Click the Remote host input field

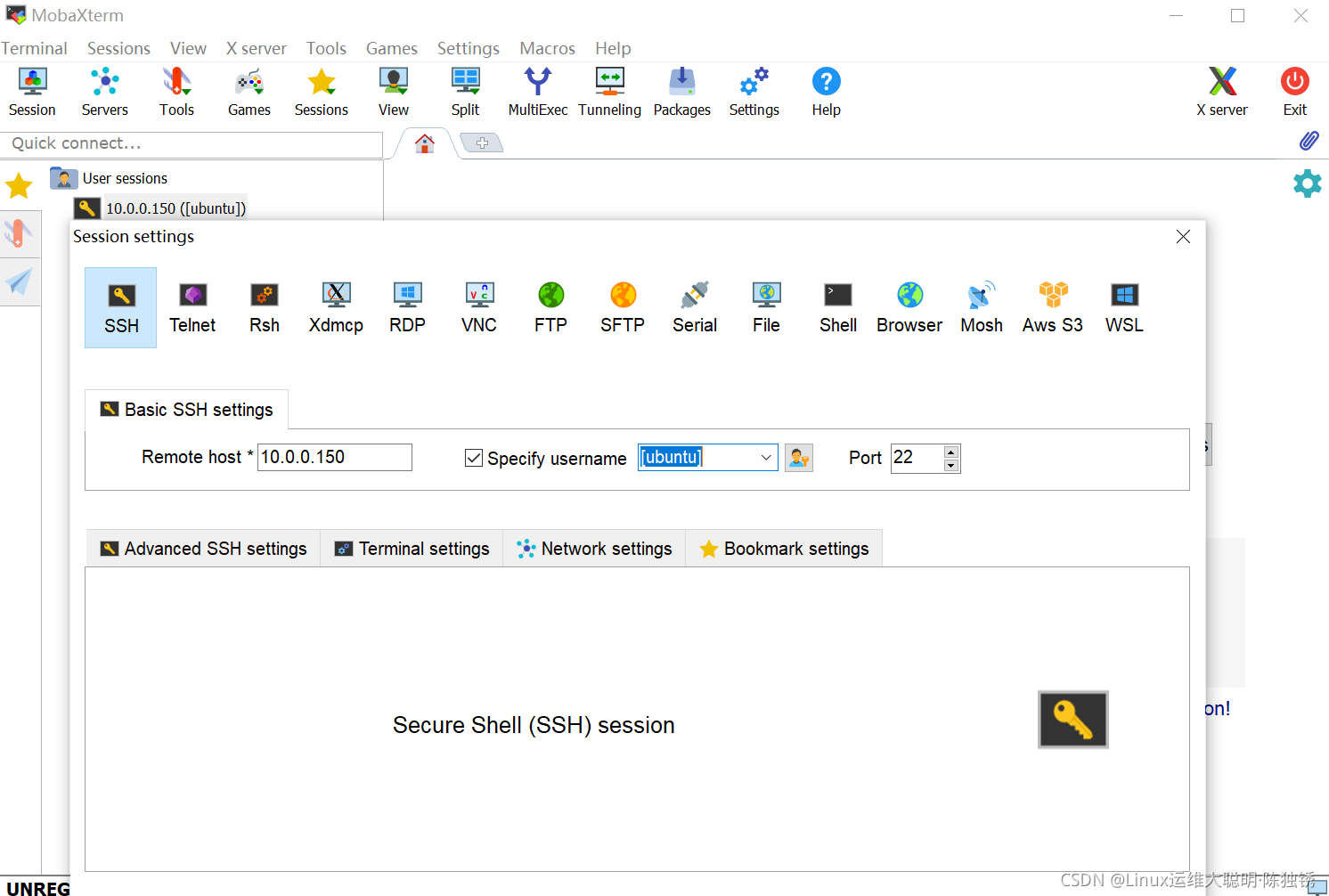click(335, 457)
